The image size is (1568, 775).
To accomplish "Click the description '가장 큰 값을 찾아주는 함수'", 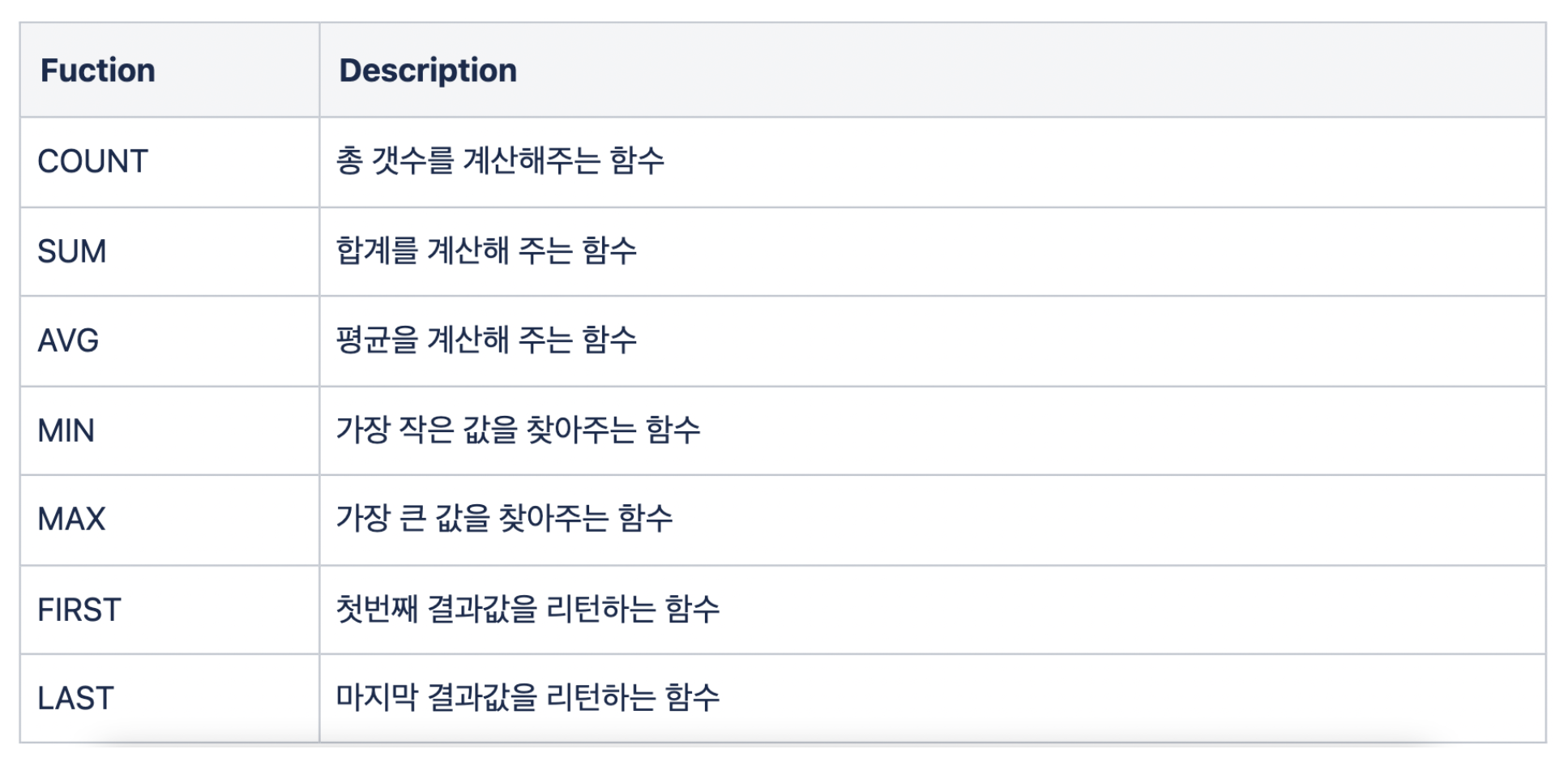I will point(504,519).
